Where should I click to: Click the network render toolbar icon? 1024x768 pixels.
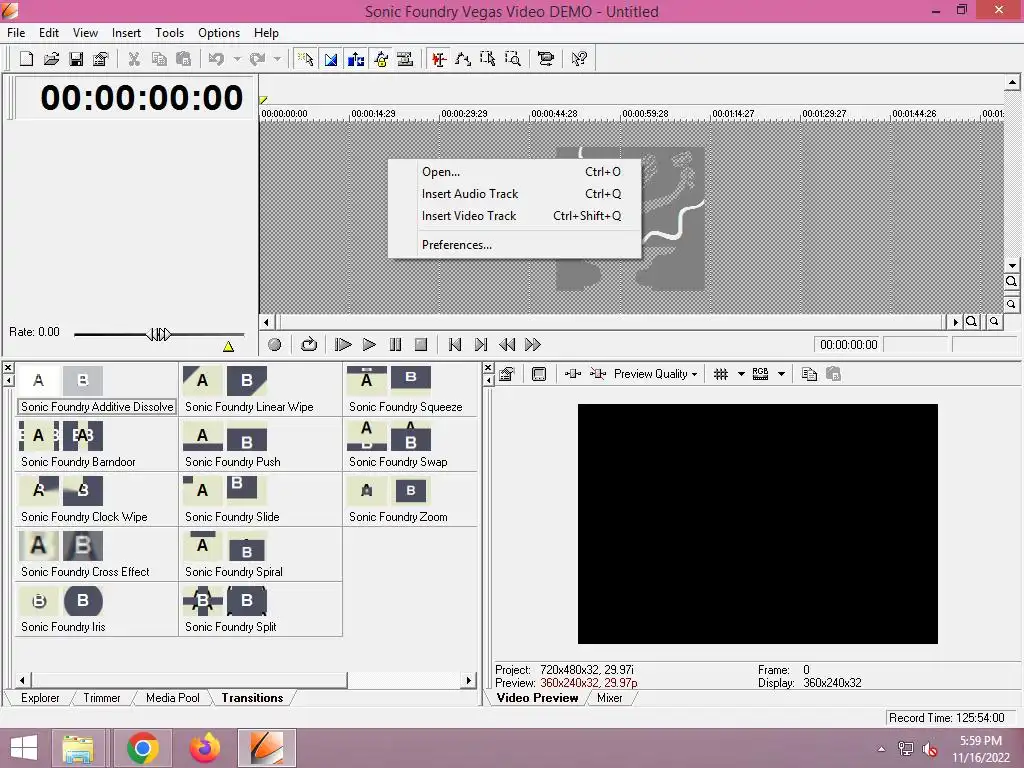[x=545, y=59]
